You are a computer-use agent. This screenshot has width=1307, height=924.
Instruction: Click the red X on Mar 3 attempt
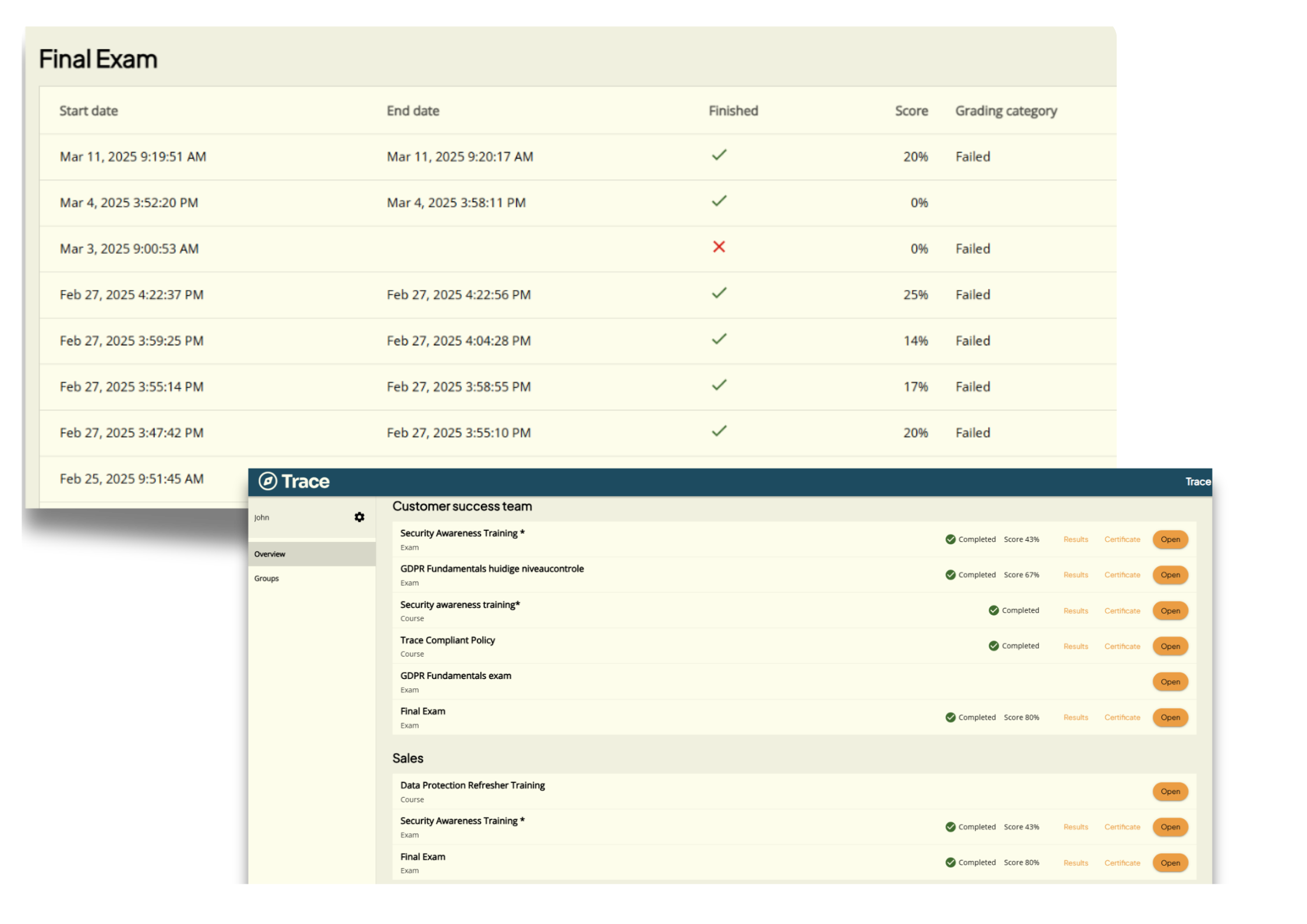pyautogui.click(x=719, y=247)
